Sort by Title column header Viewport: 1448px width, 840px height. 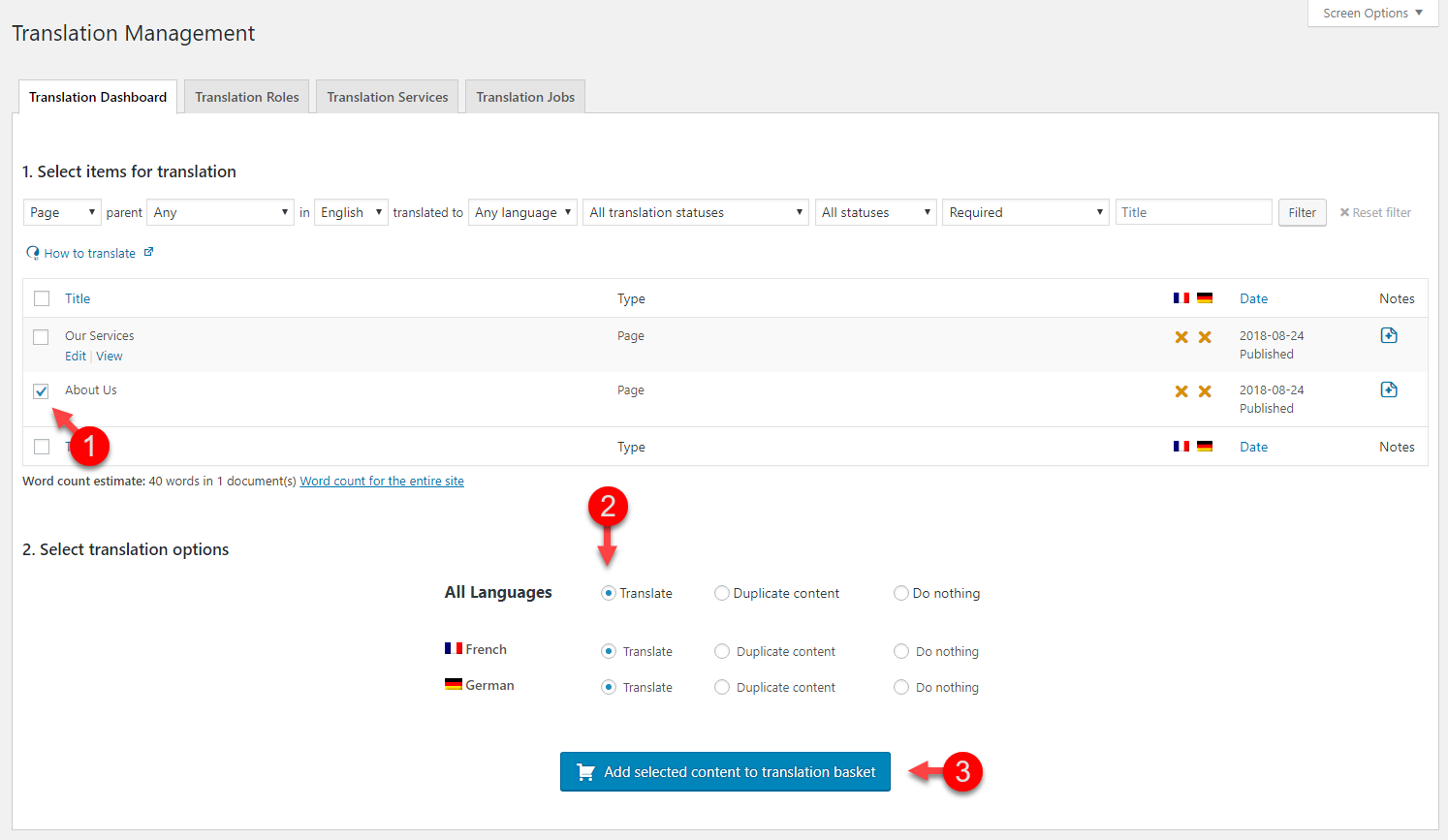[78, 298]
